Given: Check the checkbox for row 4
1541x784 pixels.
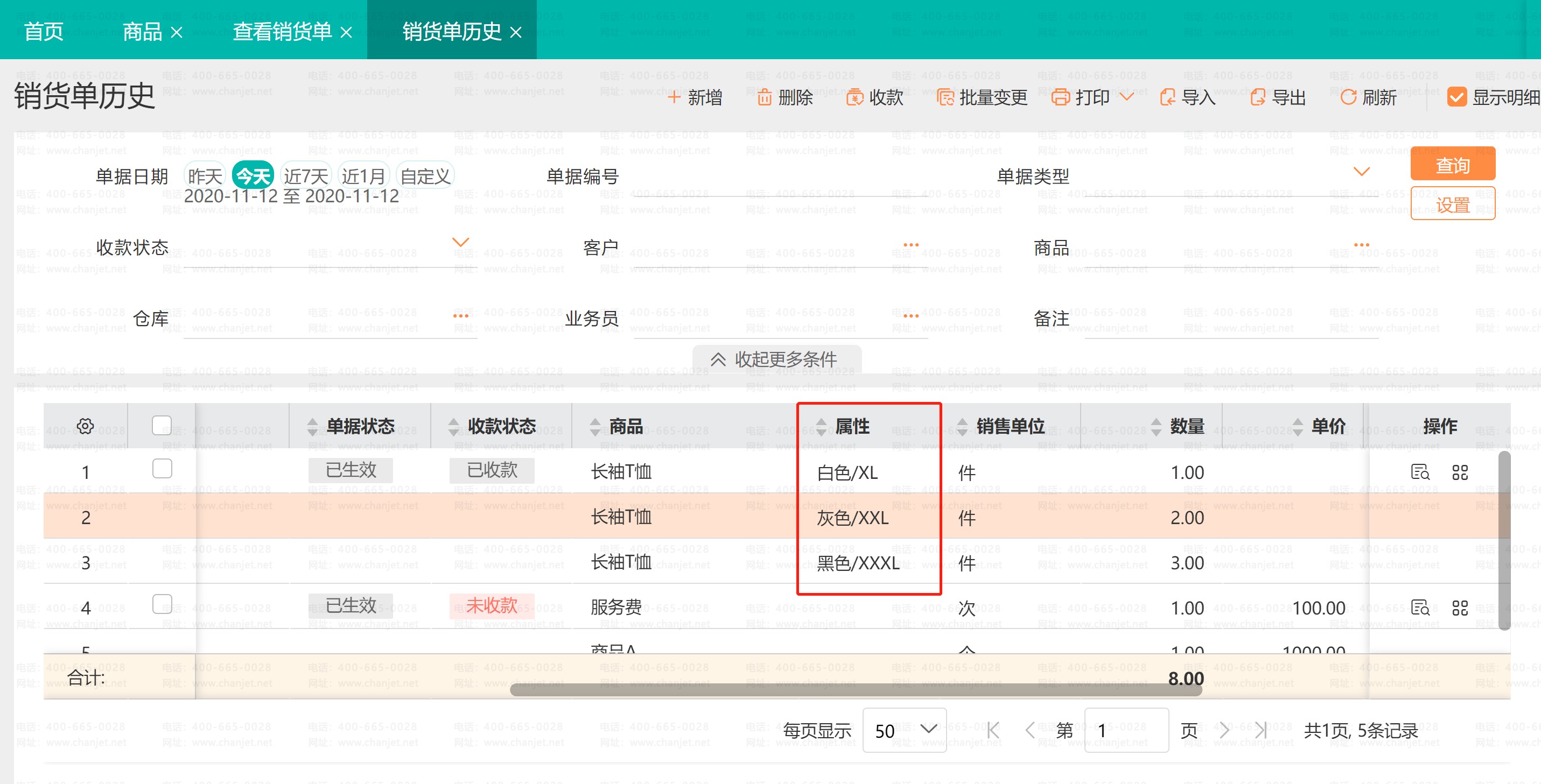Looking at the screenshot, I should coord(162,604).
